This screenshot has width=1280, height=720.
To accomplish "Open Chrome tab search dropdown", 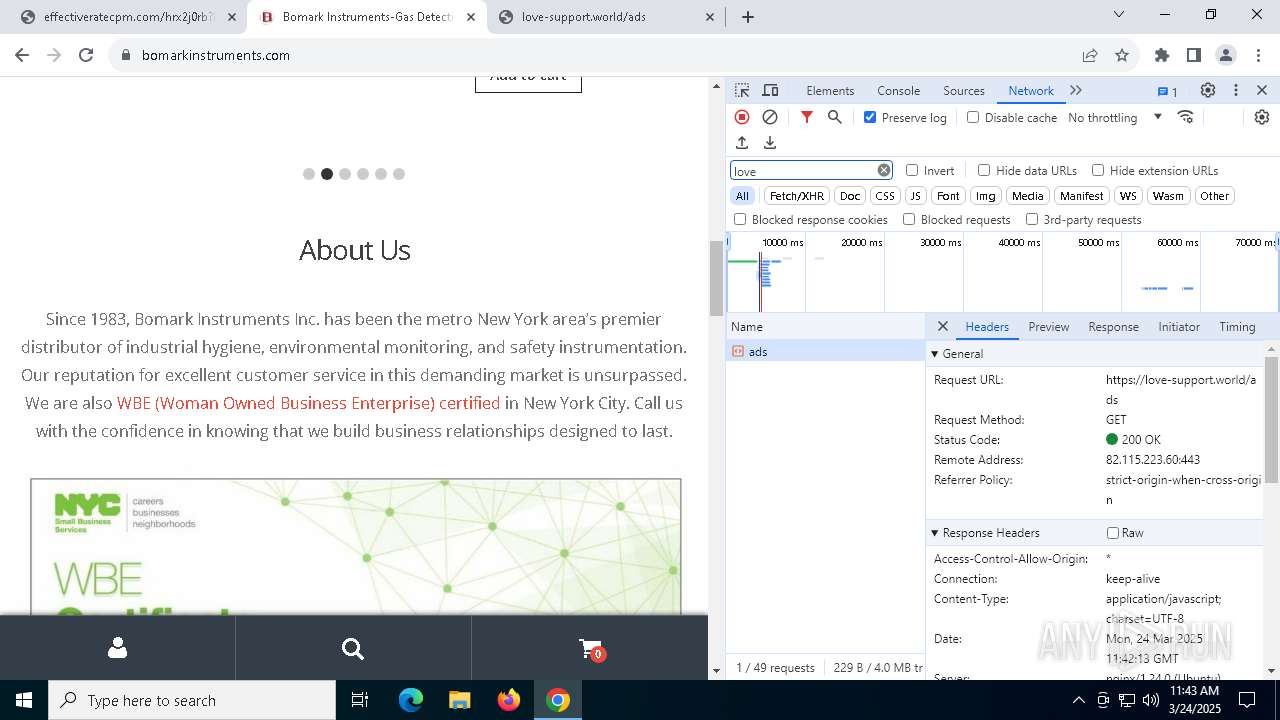I will (x=1119, y=14).
